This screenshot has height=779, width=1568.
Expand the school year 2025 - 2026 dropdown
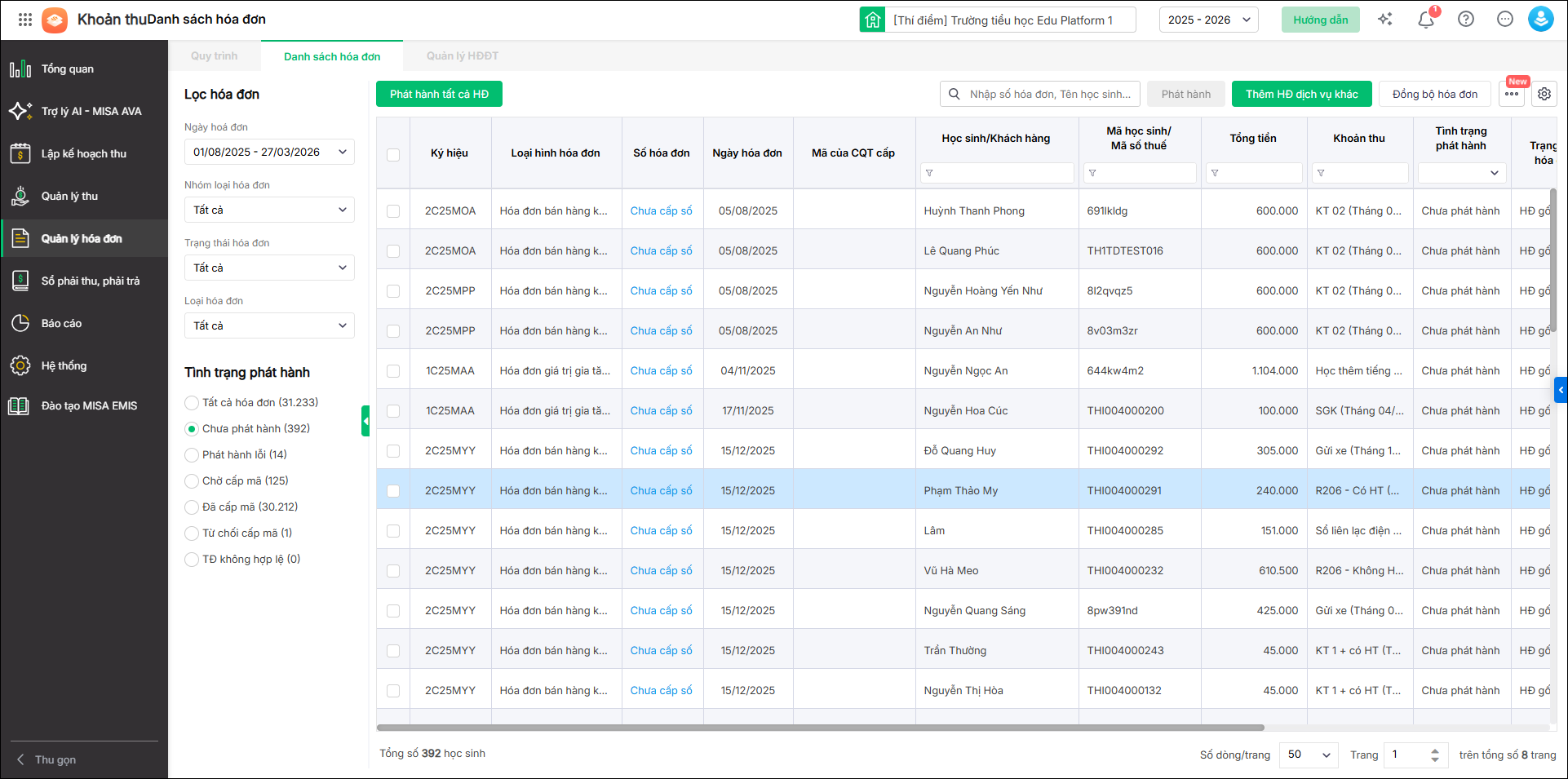(x=1208, y=20)
